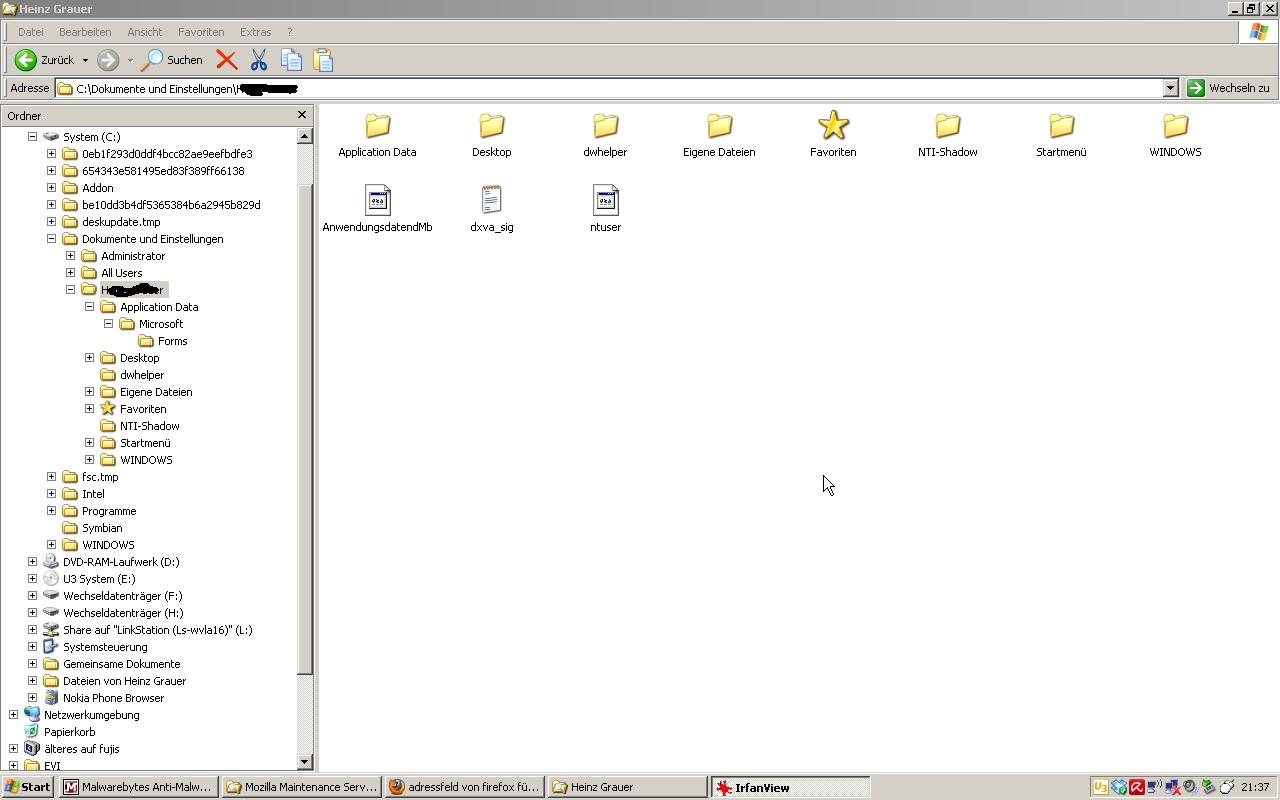Close the Ordner folder pane
The width and height of the screenshot is (1280, 800).
tap(302, 115)
